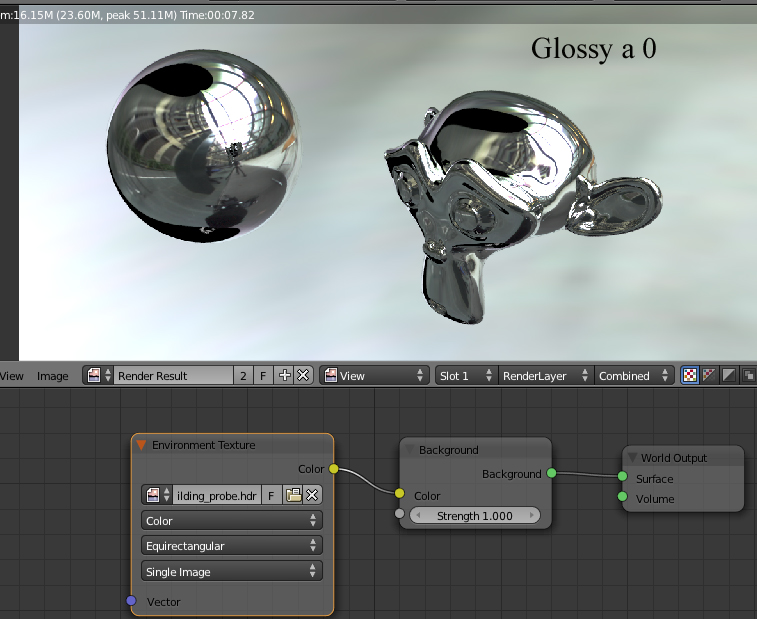
Task: Toggle fake user F for ilding_probe.hdr
Action: point(271,495)
